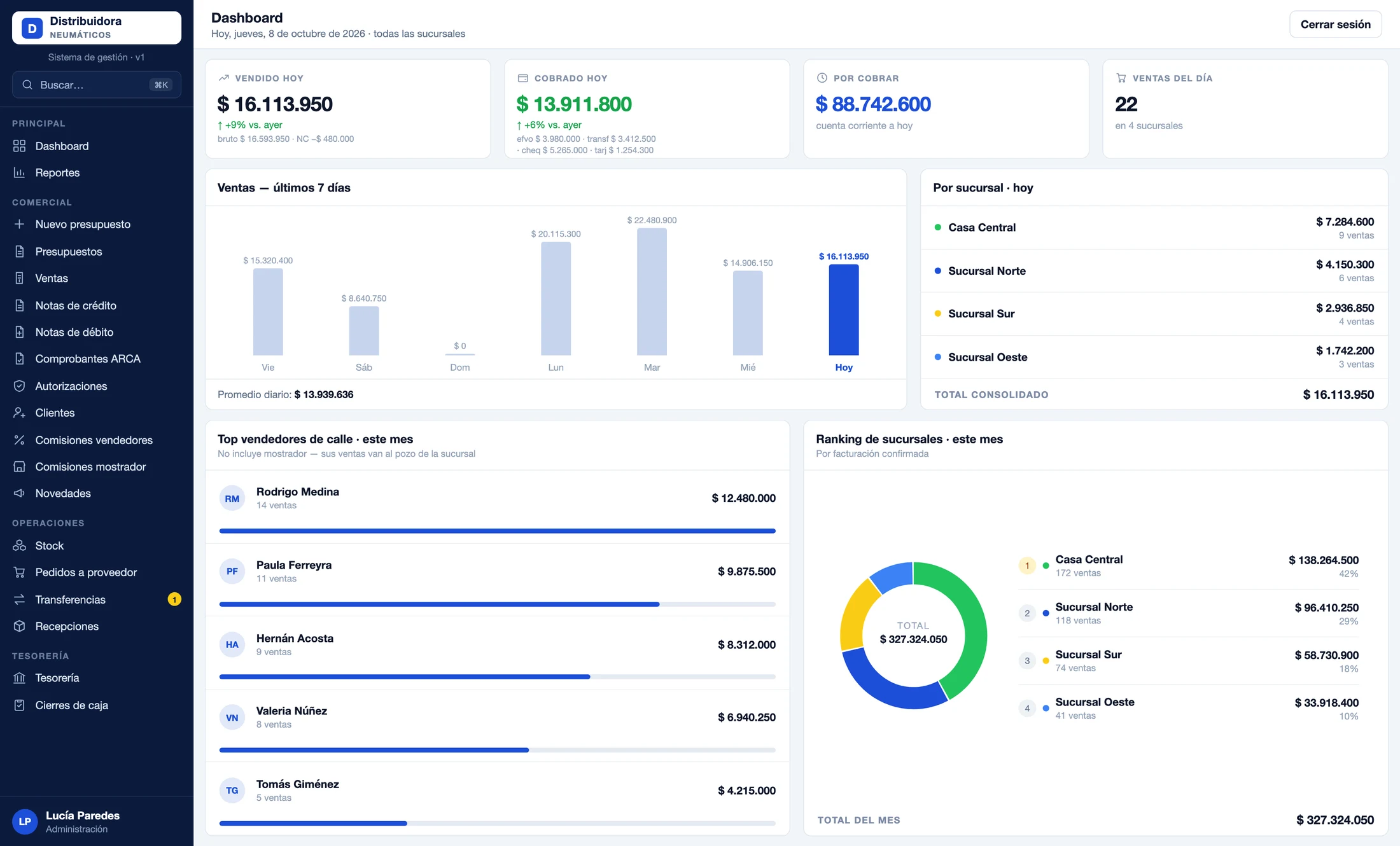Screen dimensions: 1400x846
Task: Click Rodrigo Medina's progress bar
Action: [x=497, y=530]
